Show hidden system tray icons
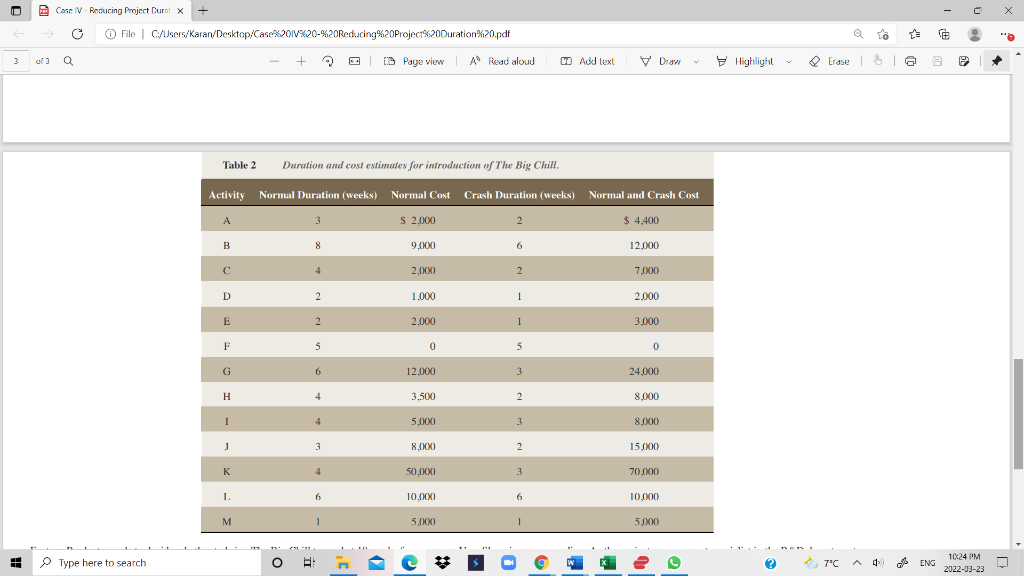Image resolution: width=1024 pixels, height=576 pixels. pos(857,562)
